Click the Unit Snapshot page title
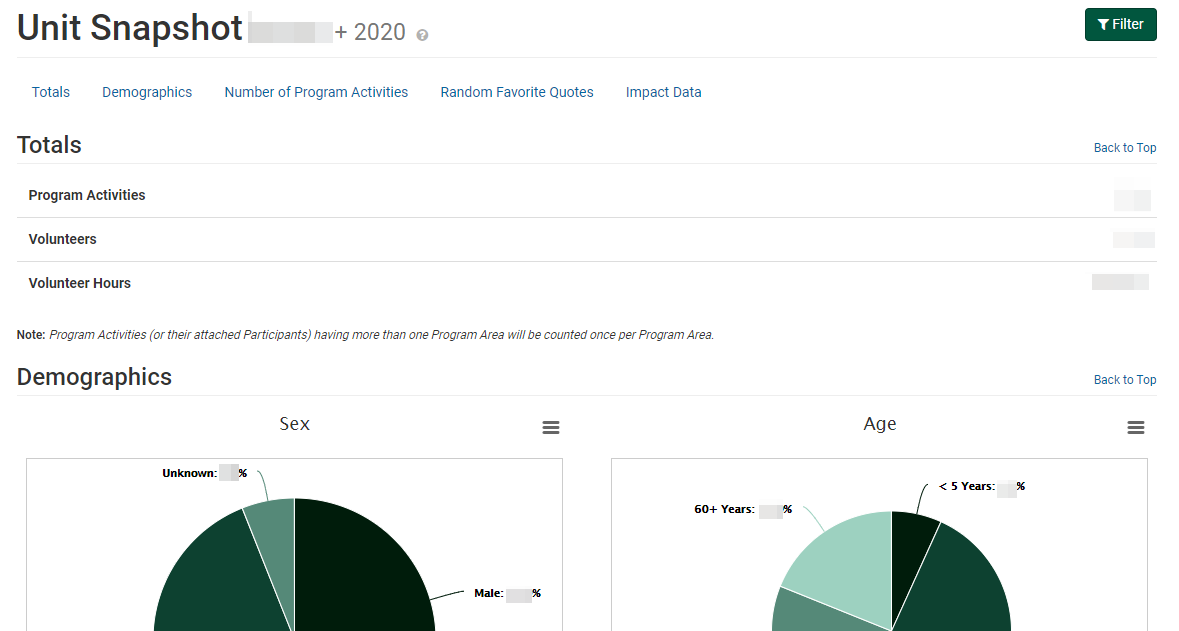 coord(128,27)
